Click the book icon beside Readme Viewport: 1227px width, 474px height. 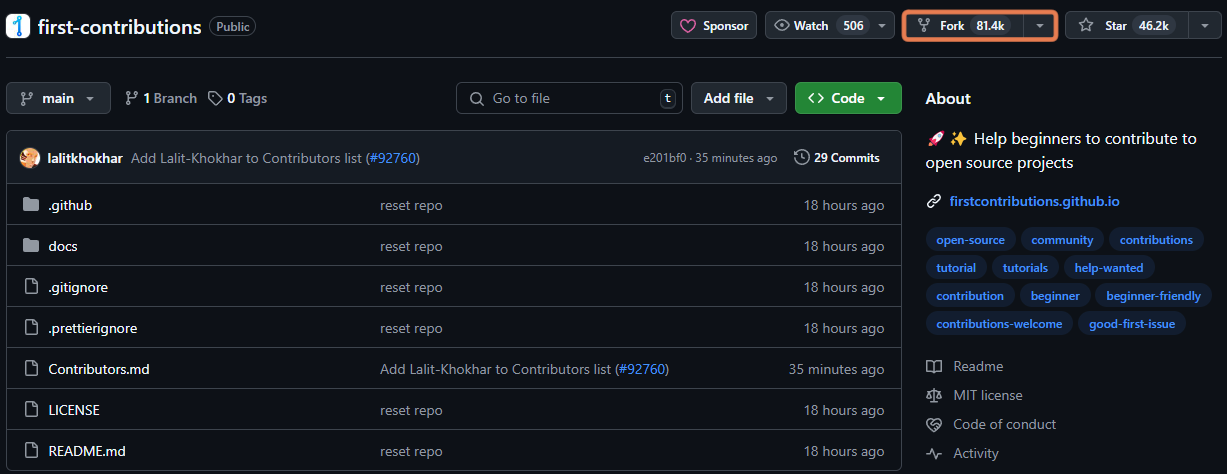[x=934, y=366]
